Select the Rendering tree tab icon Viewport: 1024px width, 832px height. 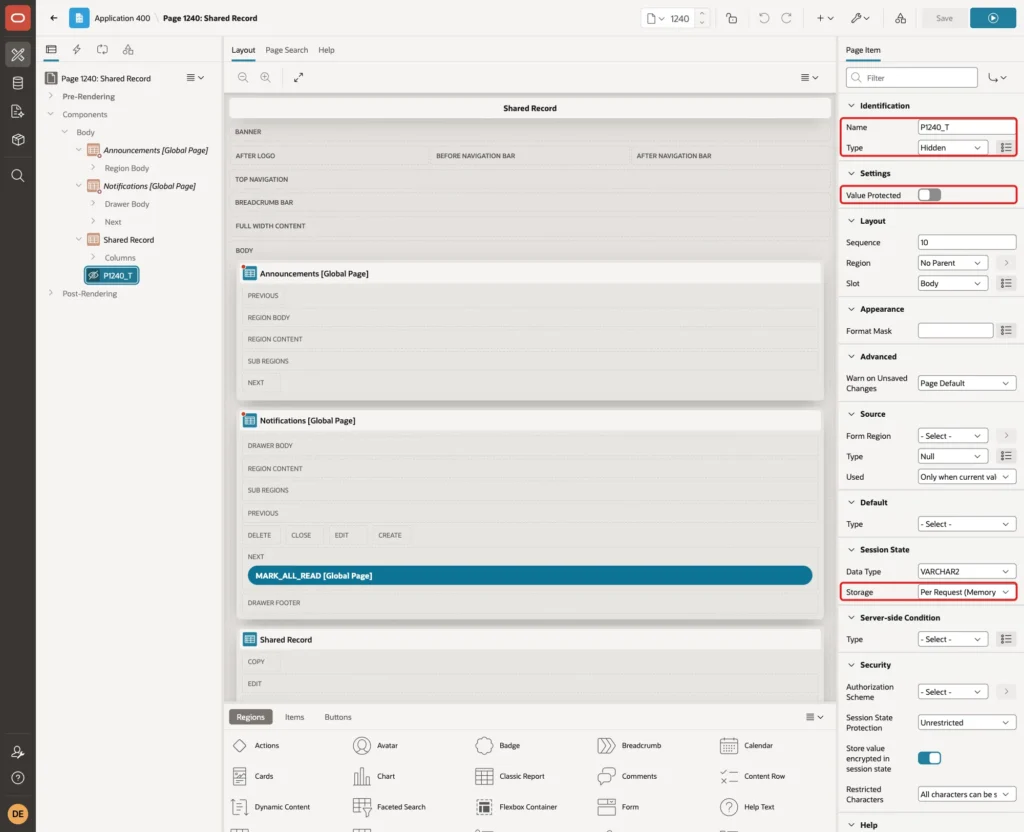point(51,50)
